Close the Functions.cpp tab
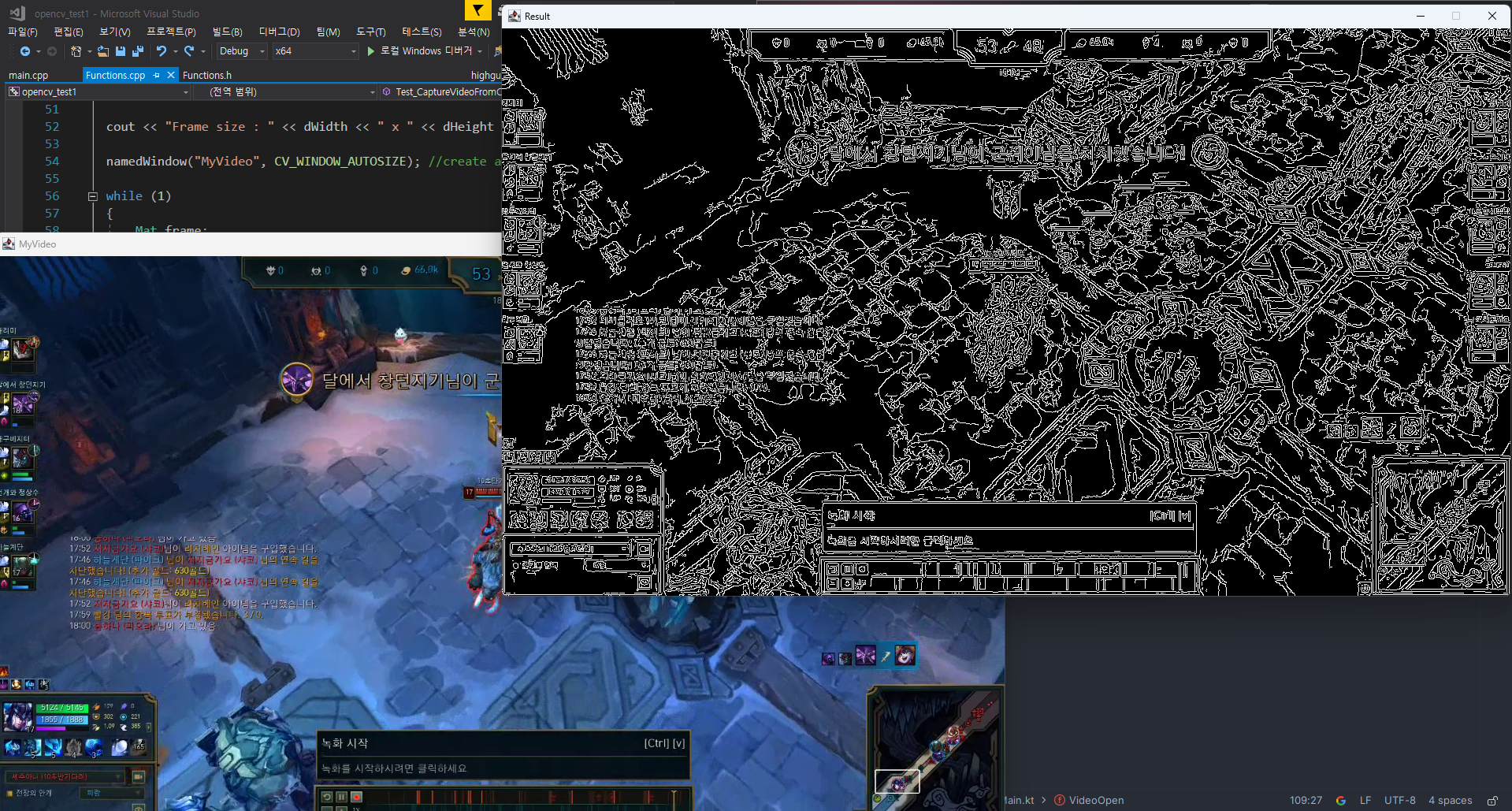 tap(171, 76)
